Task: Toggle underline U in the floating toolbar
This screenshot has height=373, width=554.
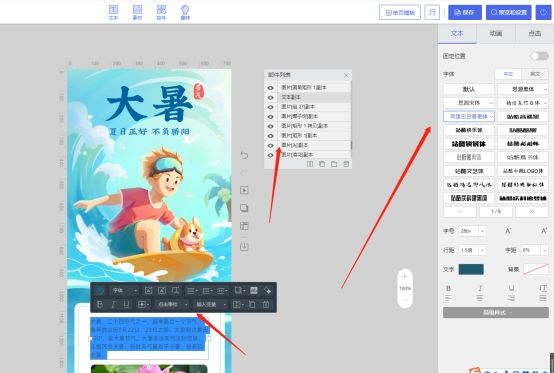Action: pos(126,304)
